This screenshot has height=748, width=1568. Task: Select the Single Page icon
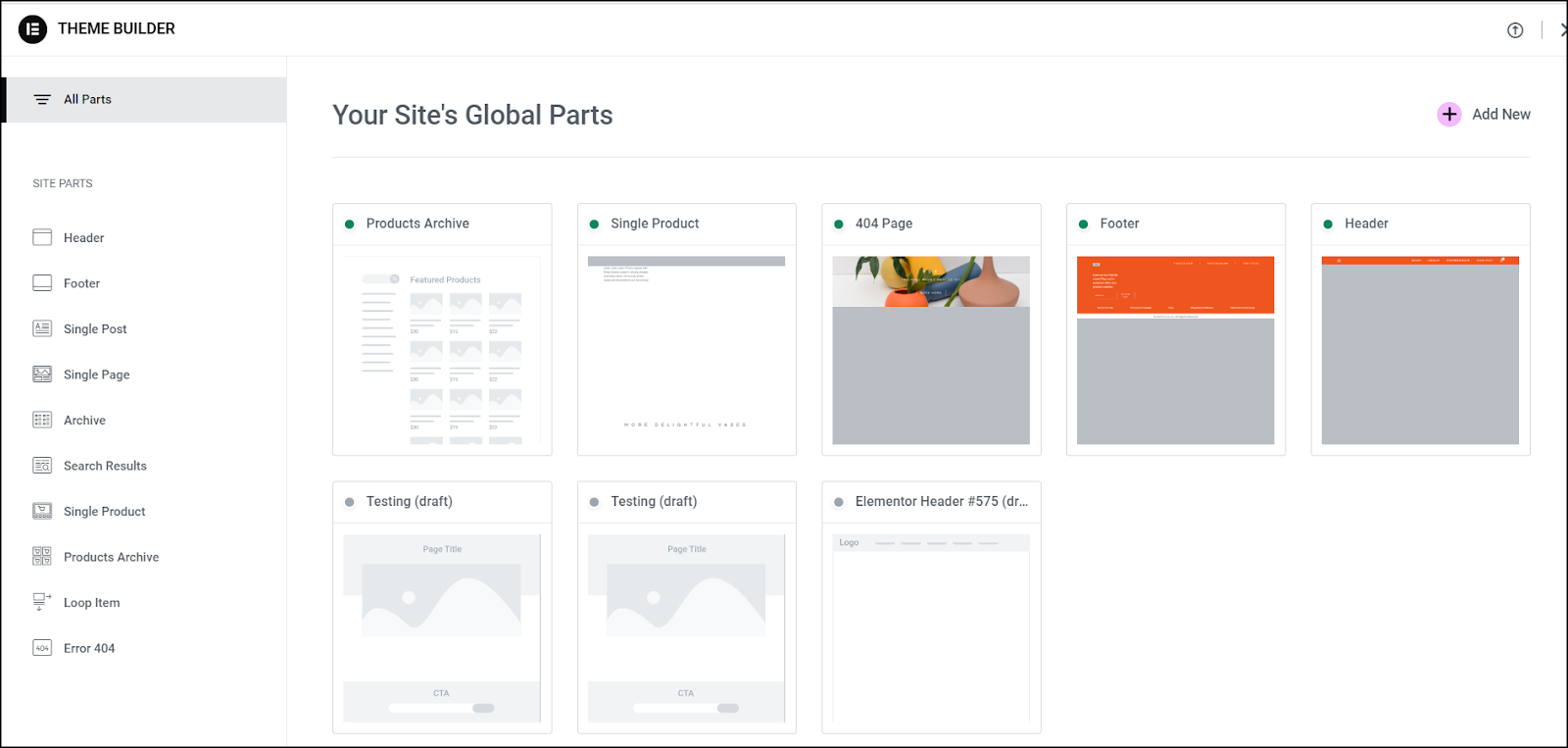42,374
